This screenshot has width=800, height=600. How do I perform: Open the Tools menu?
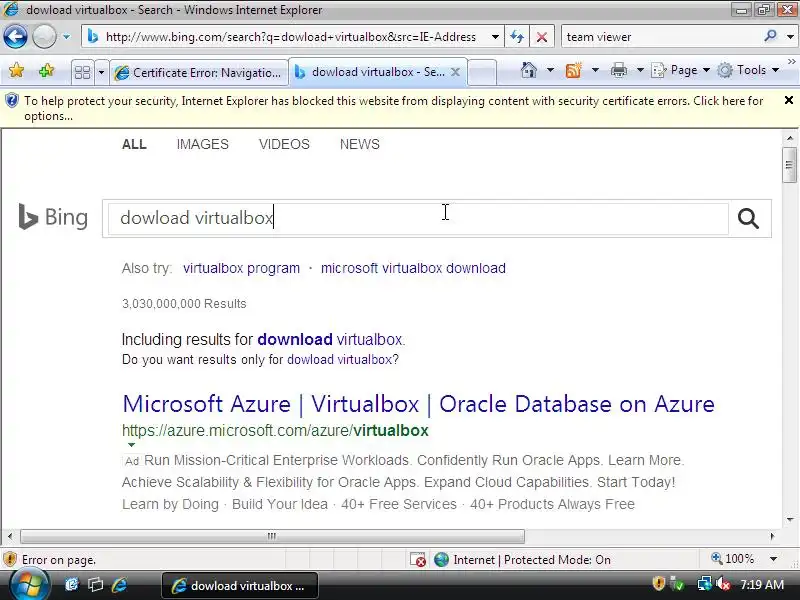[x=748, y=70]
